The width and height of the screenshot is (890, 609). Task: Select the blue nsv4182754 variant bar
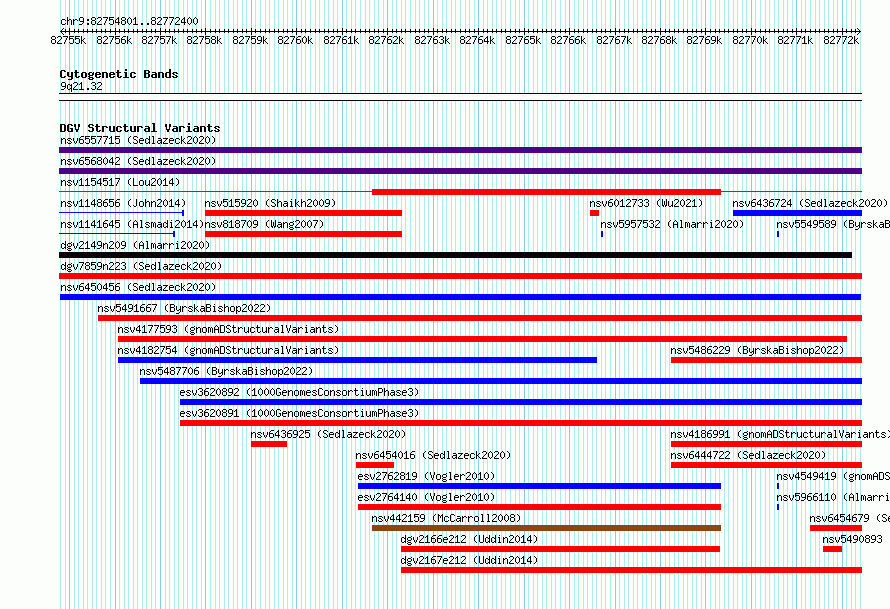tap(357, 360)
